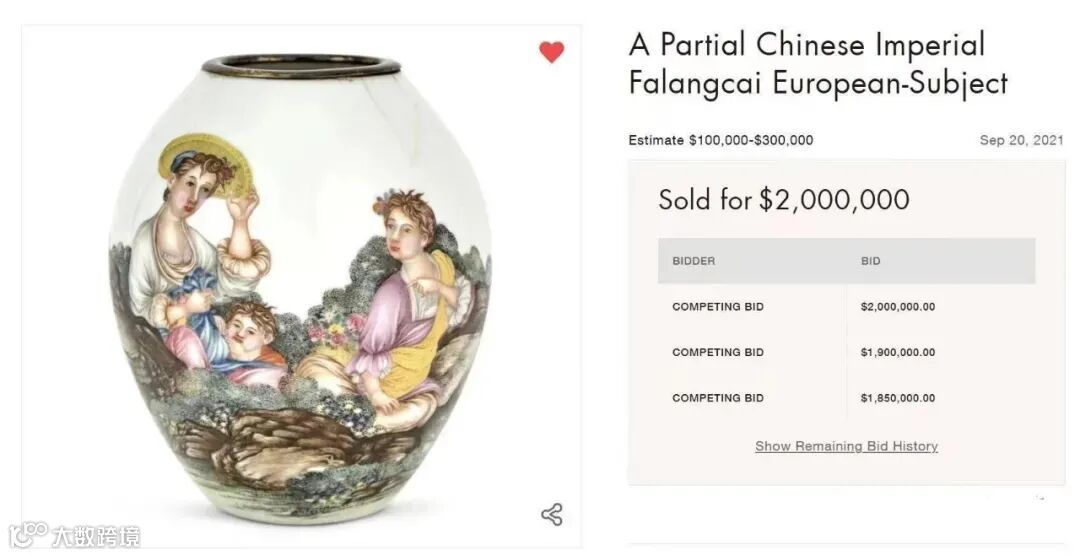Click the 大数跨境 watermark text
1080x556 pixels.
pyautogui.click(x=96, y=536)
